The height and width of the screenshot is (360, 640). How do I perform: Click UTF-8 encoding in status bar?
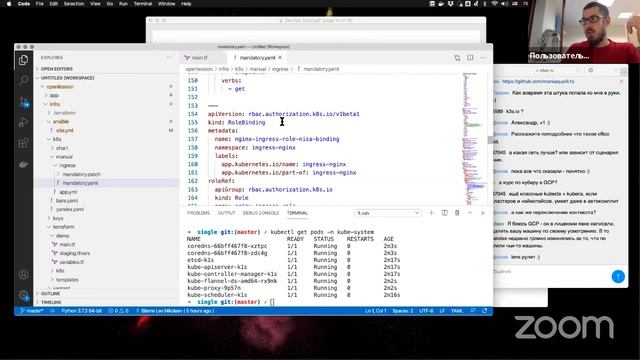pos(426,311)
